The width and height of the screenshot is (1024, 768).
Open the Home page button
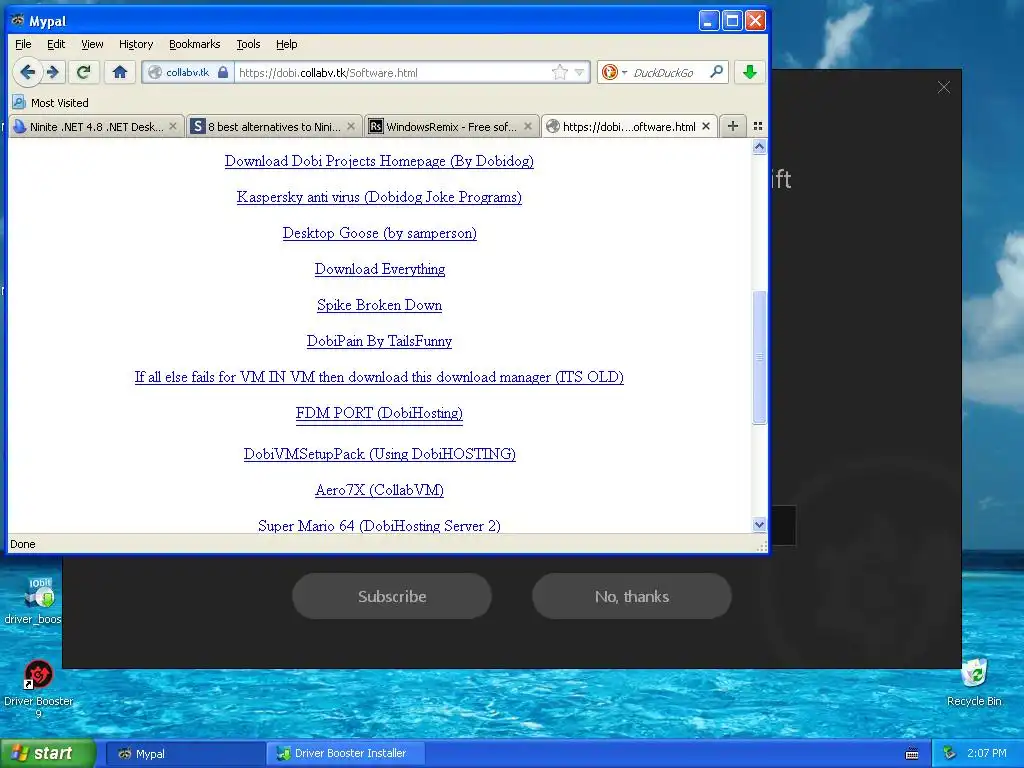pyautogui.click(x=120, y=72)
